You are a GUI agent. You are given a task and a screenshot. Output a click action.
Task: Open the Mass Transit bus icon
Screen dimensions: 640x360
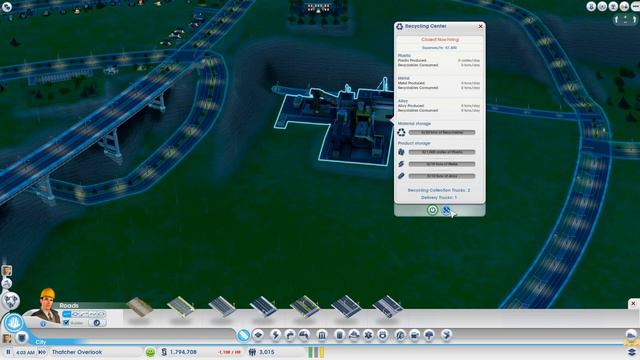[415, 335]
